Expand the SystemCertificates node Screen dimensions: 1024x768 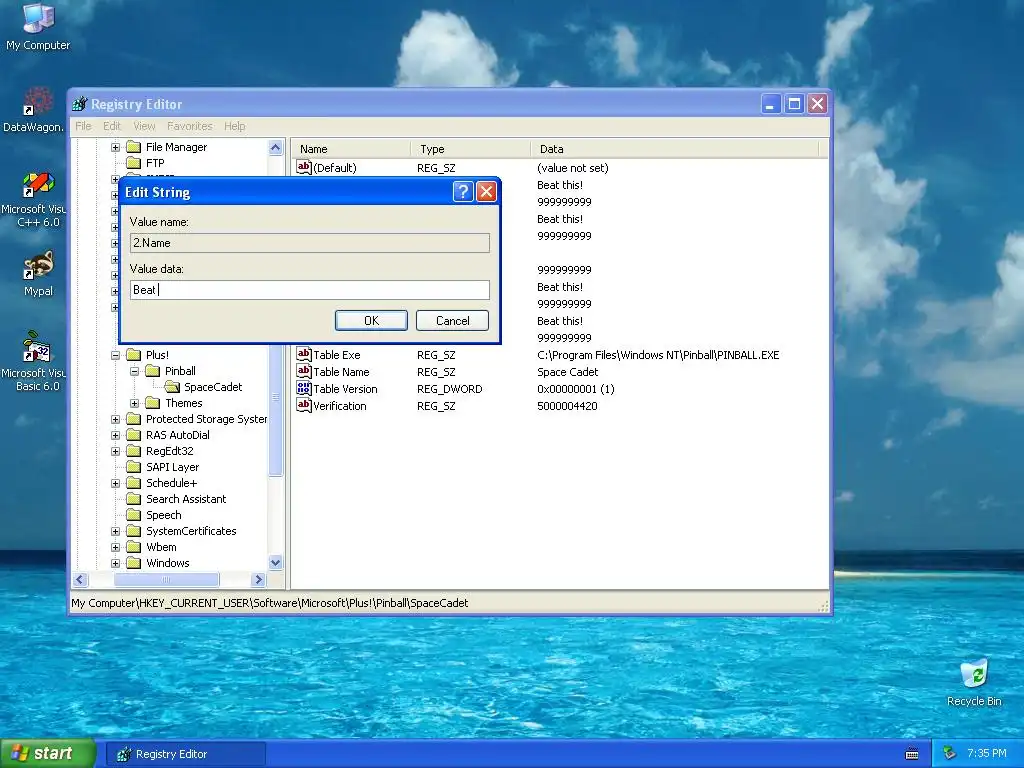[x=116, y=531]
